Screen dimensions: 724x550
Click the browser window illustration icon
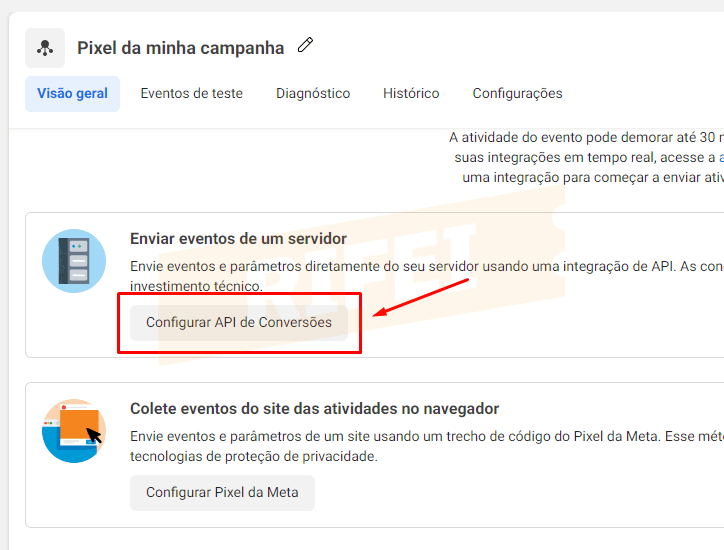coord(74,431)
